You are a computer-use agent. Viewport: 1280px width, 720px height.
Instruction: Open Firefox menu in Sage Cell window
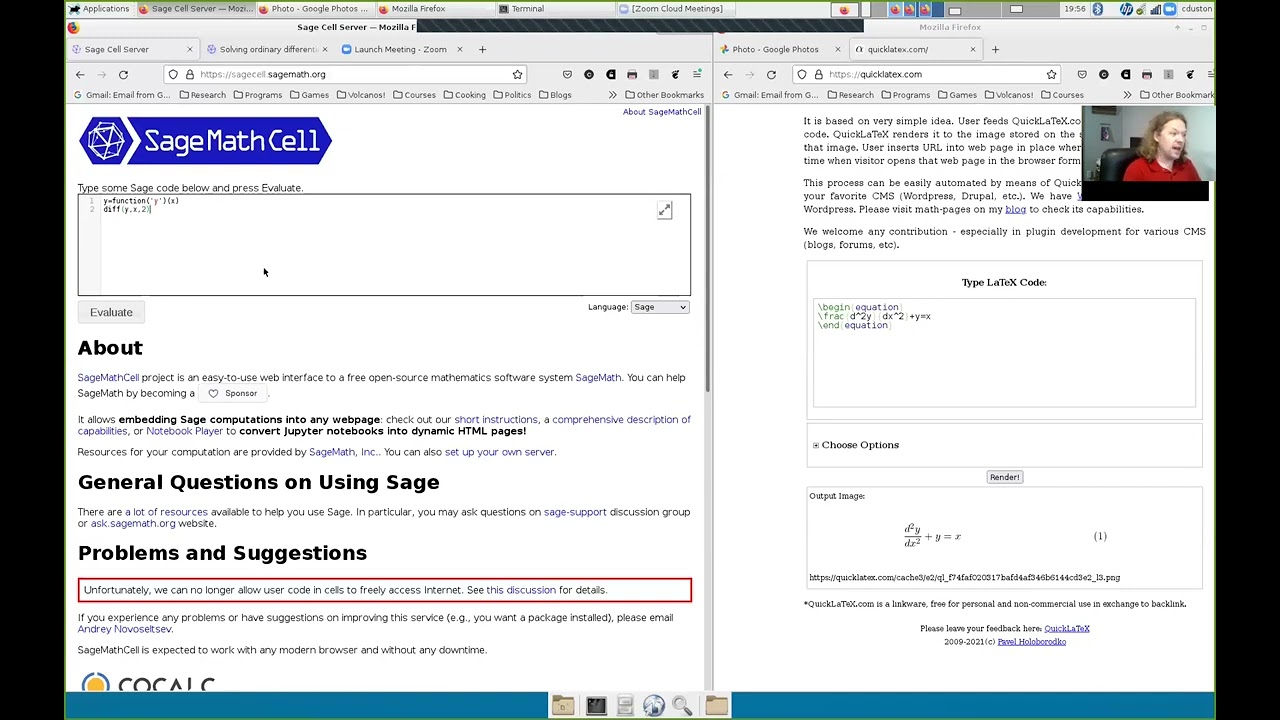click(x=697, y=74)
